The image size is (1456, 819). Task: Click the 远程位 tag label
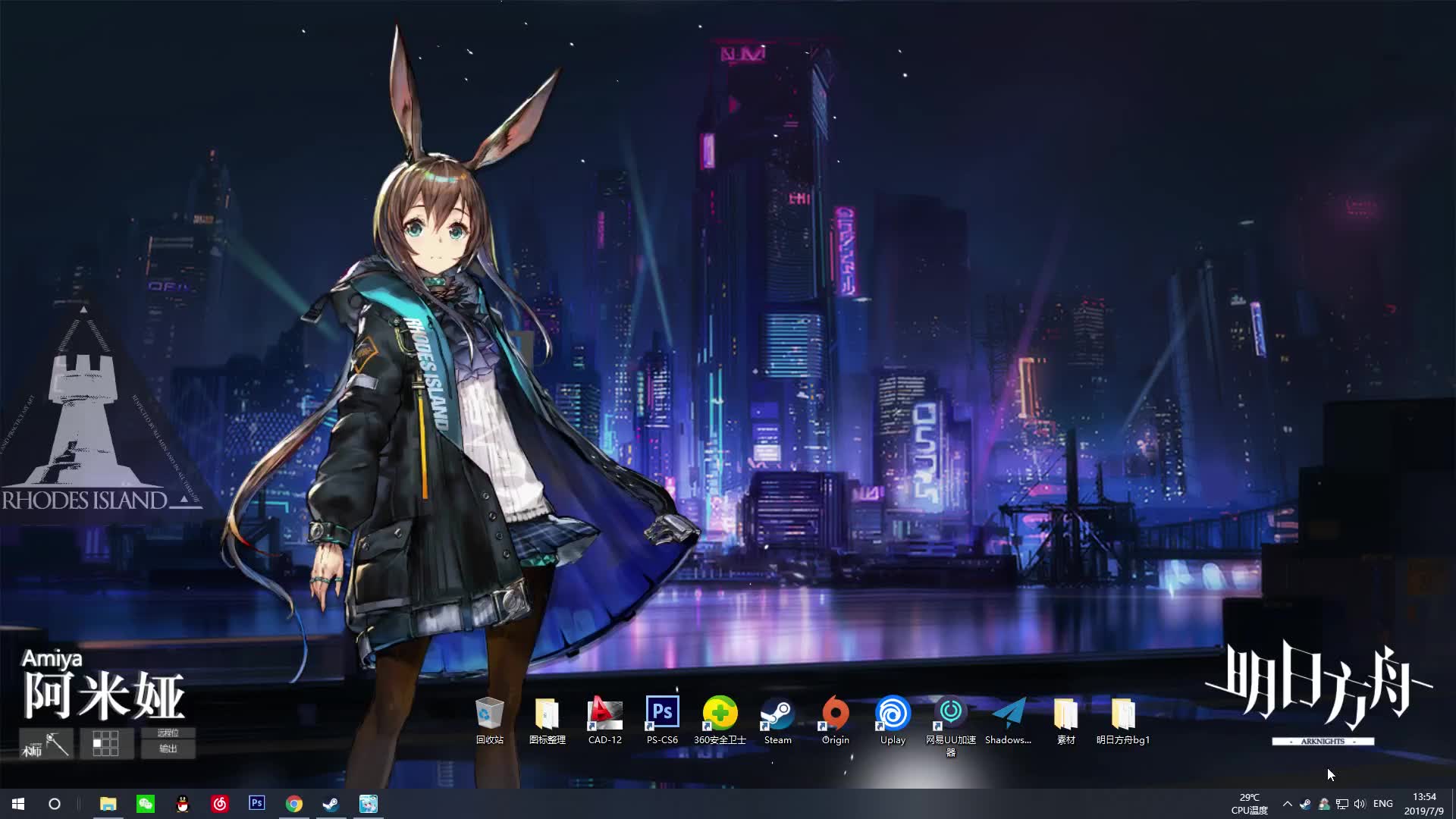point(168,733)
